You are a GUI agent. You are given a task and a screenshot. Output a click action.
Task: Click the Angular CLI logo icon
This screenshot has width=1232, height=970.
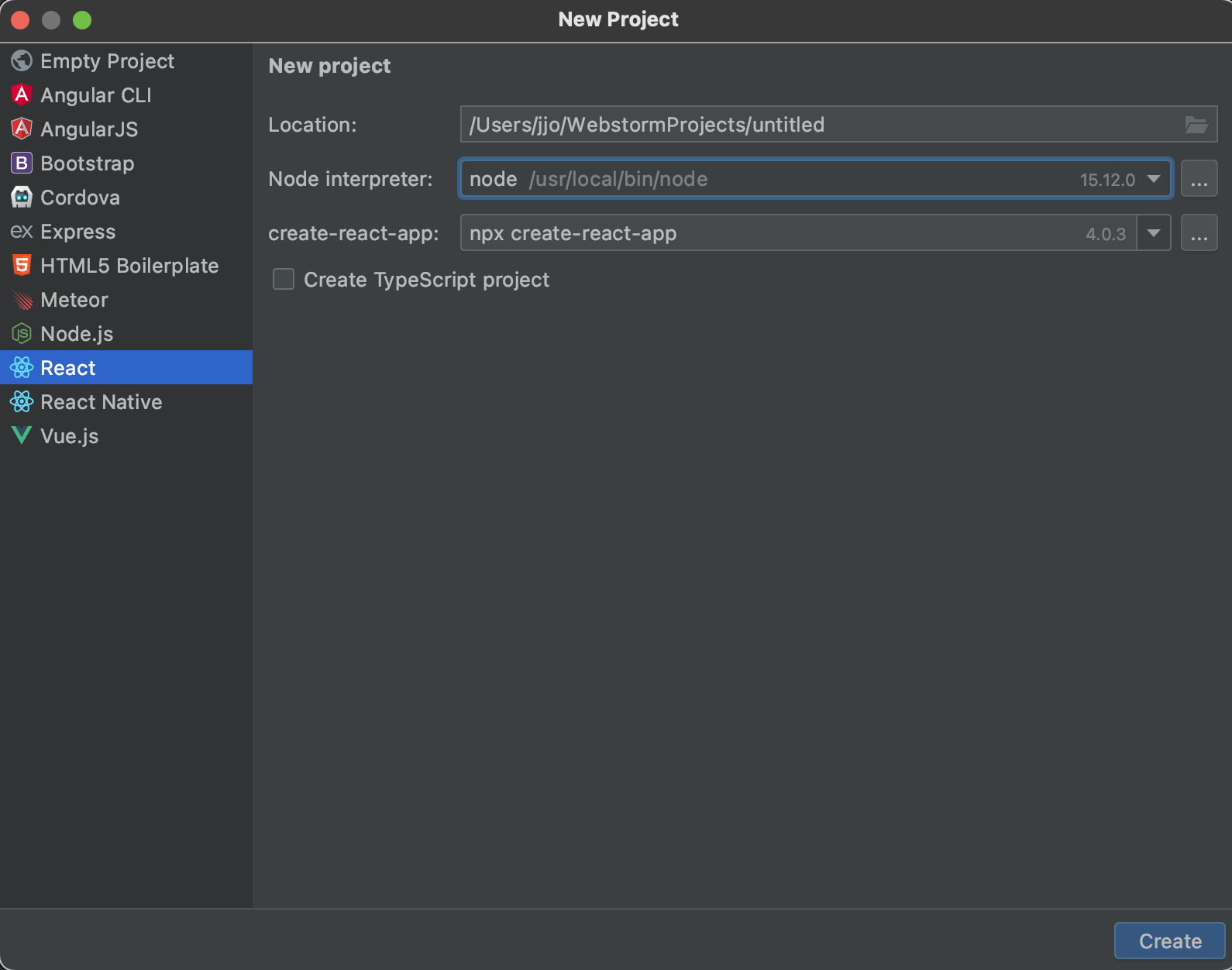(x=22, y=95)
